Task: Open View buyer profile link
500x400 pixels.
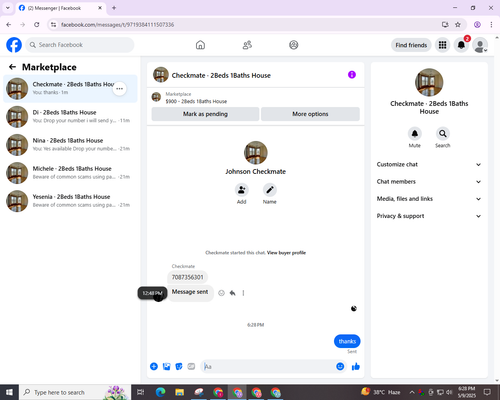Action: [x=286, y=253]
